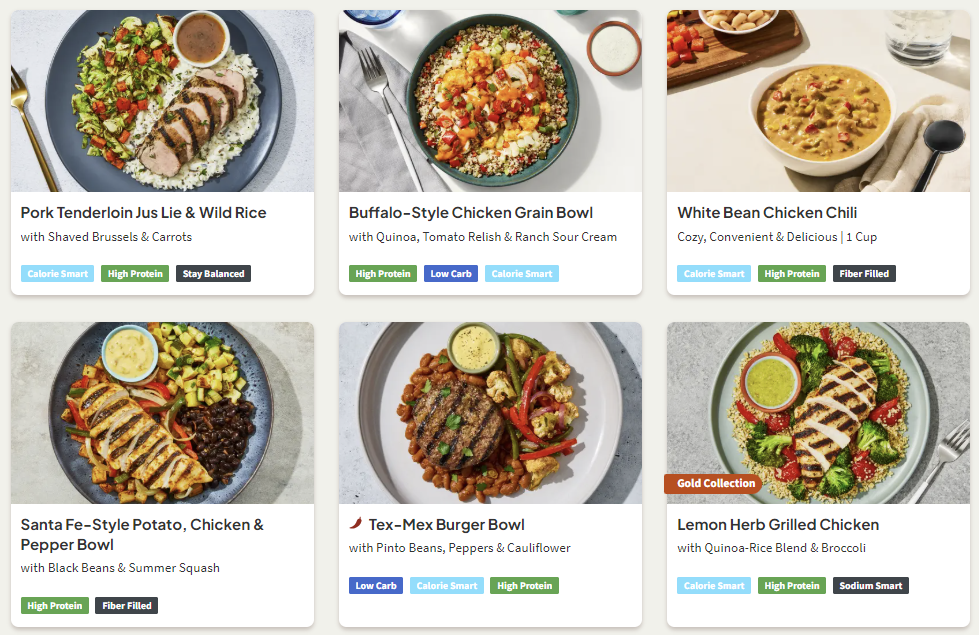Click the Gold Collection badge
Screen dimensions: 979x635
tap(714, 484)
